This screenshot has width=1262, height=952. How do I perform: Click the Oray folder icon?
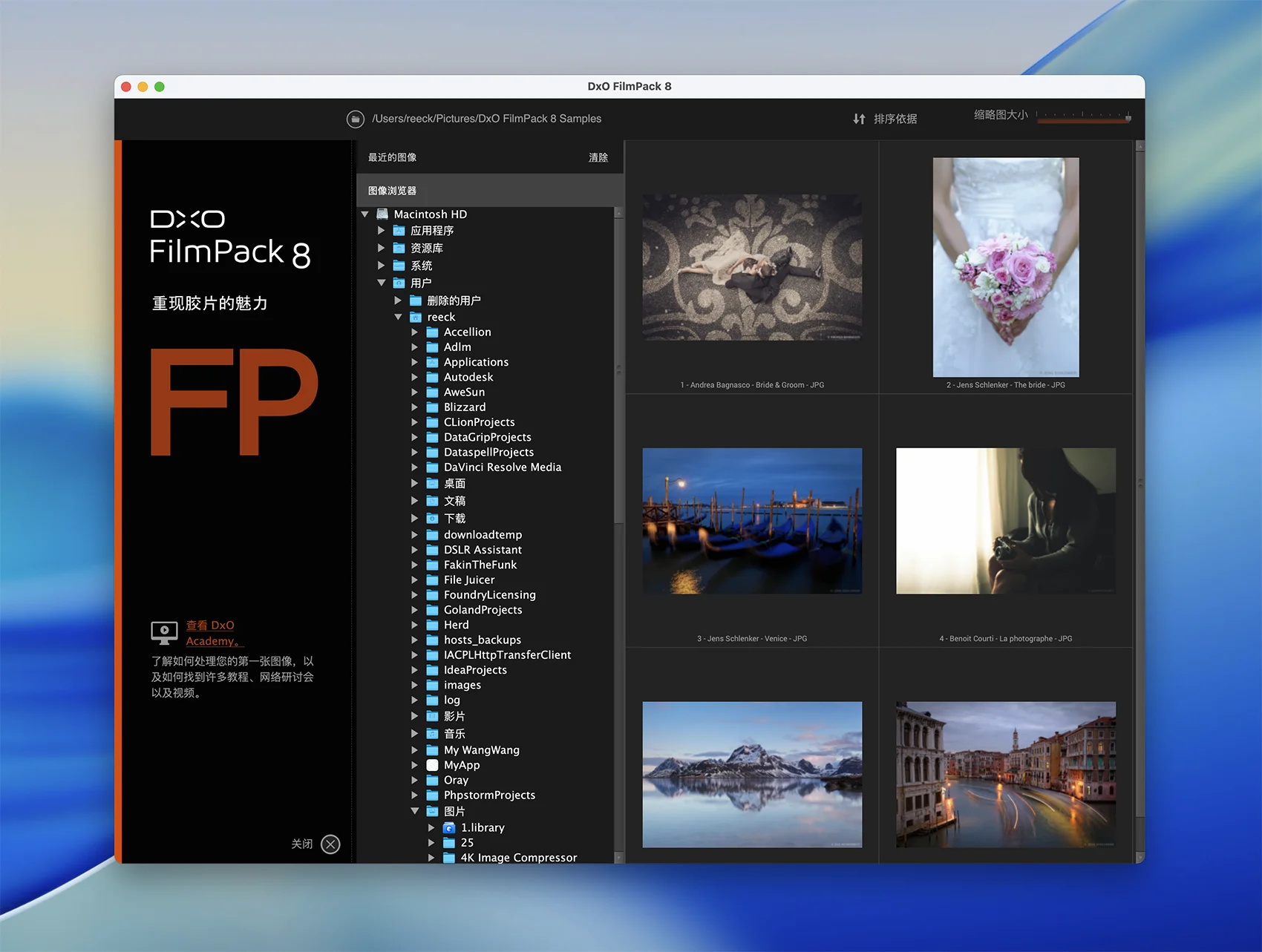pos(433,780)
